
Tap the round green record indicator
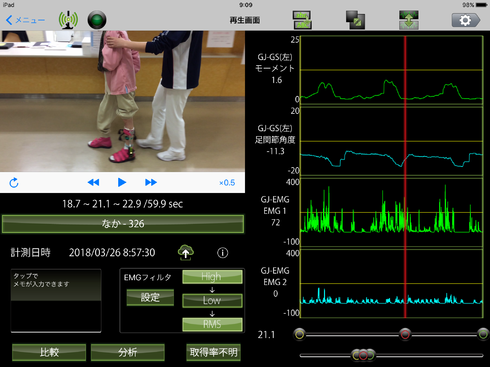[97, 20]
